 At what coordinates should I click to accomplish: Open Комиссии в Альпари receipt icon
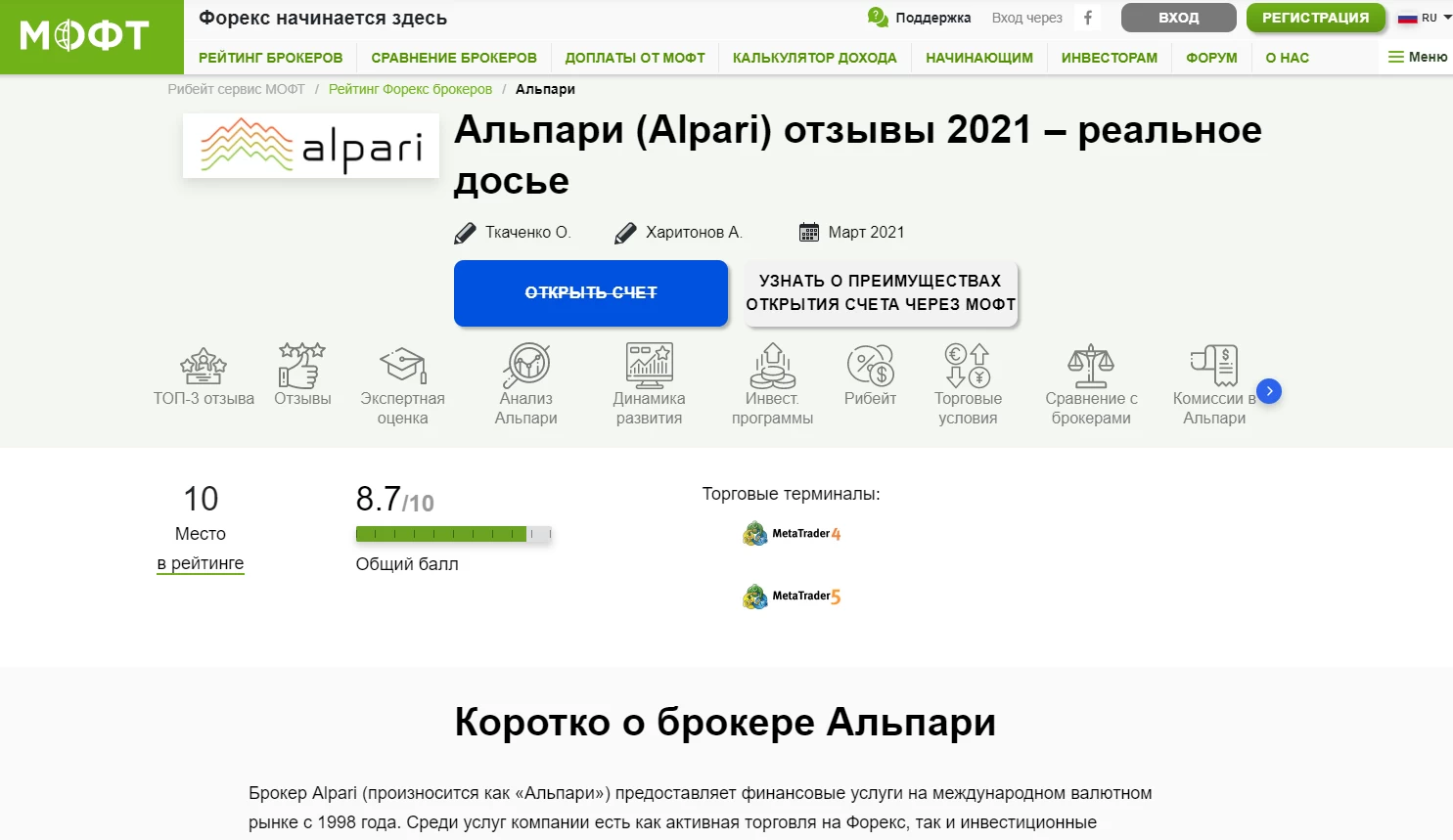[1214, 366]
